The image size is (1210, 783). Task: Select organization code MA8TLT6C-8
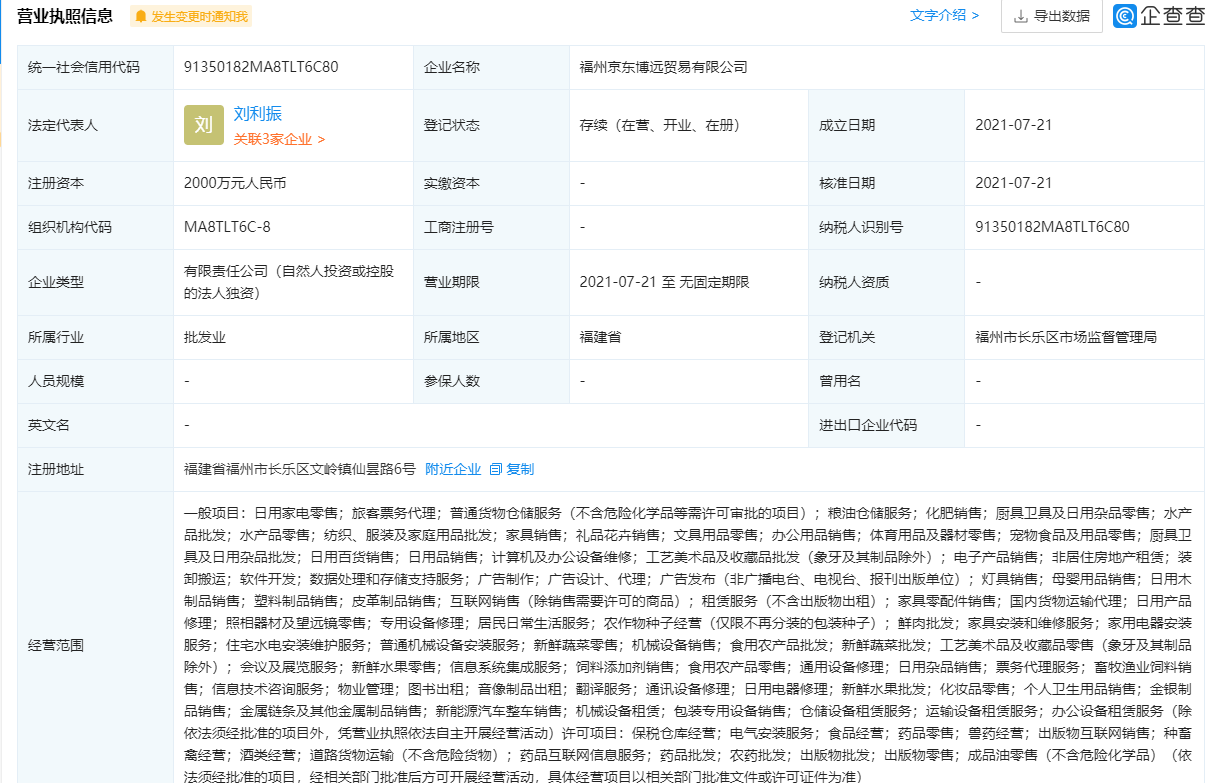click(227, 227)
